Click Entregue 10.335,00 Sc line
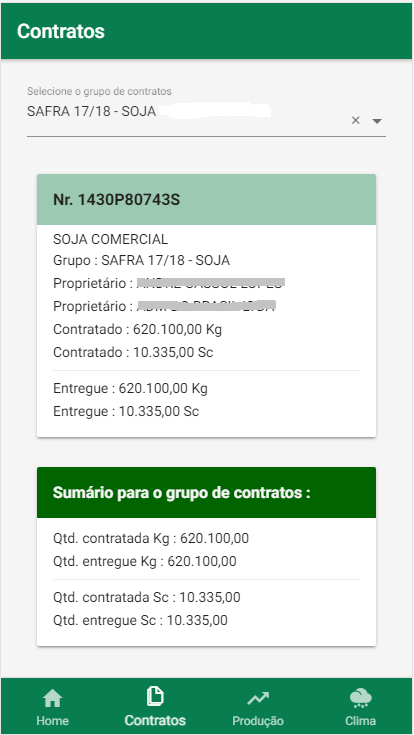Viewport: 414px width, 735px height. (126, 412)
